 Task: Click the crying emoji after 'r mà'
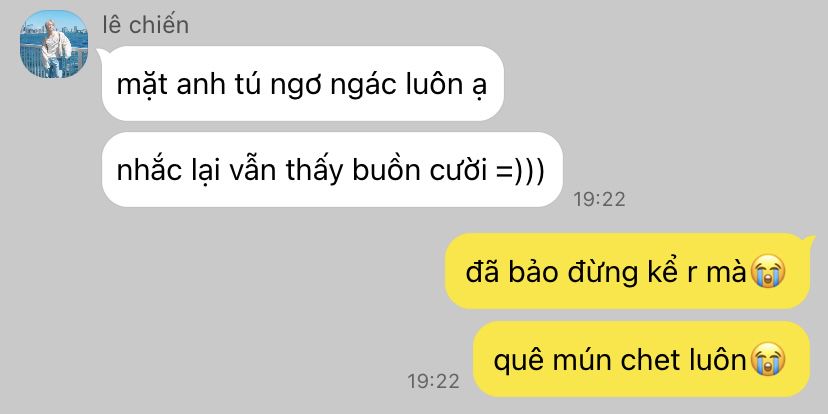click(x=767, y=272)
